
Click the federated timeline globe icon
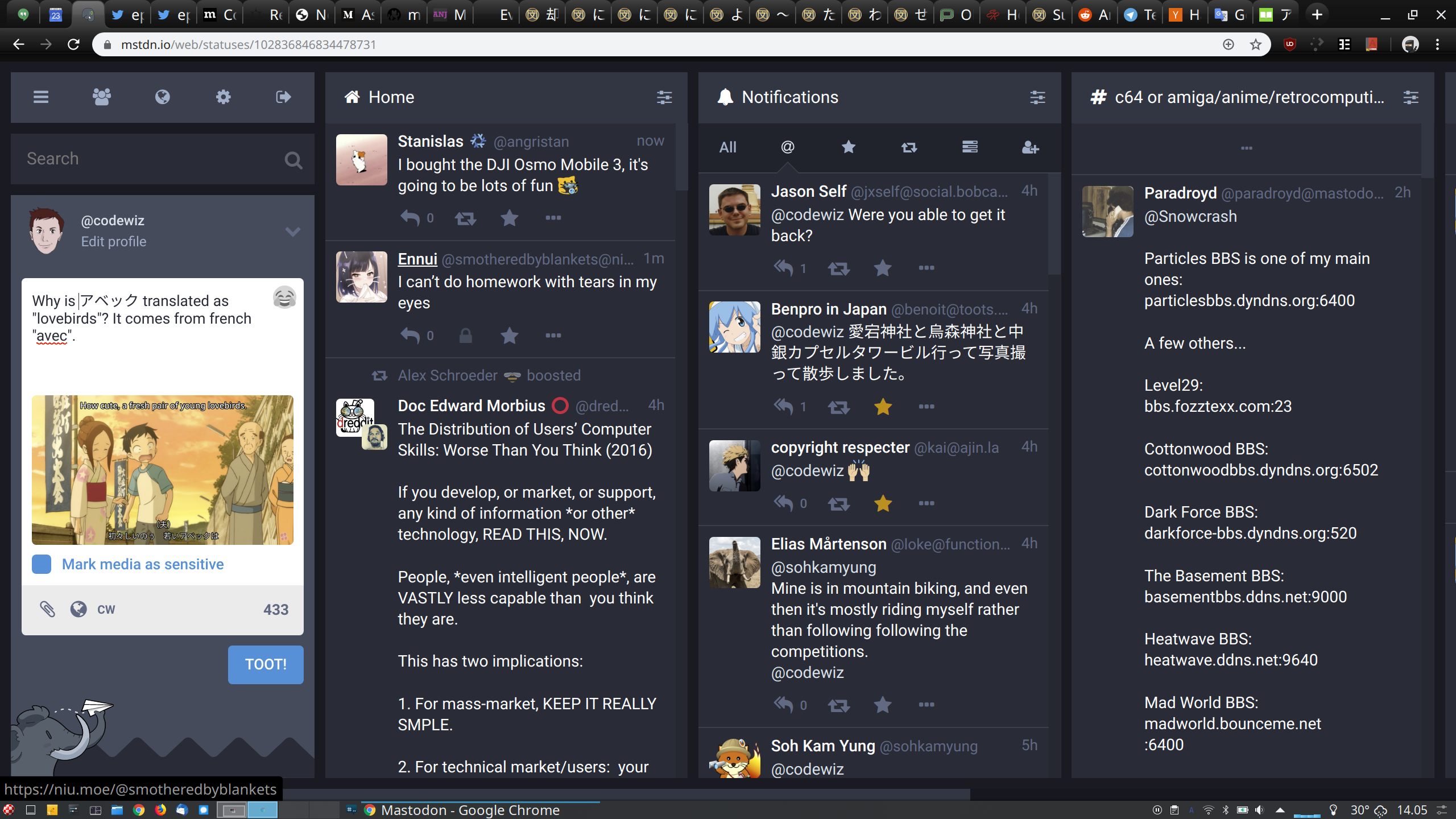(x=162, y=97)
